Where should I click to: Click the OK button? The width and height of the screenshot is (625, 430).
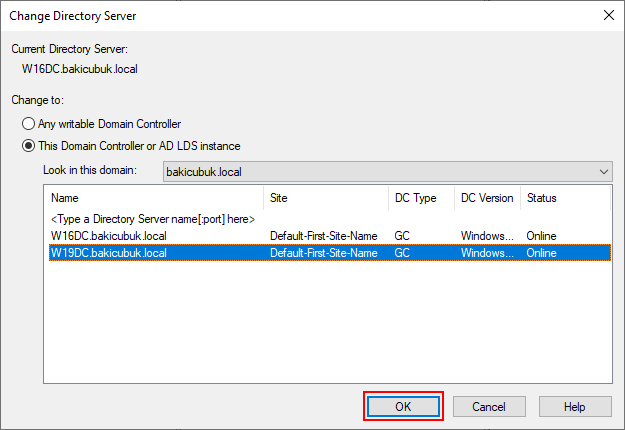[x=403, y=406]
